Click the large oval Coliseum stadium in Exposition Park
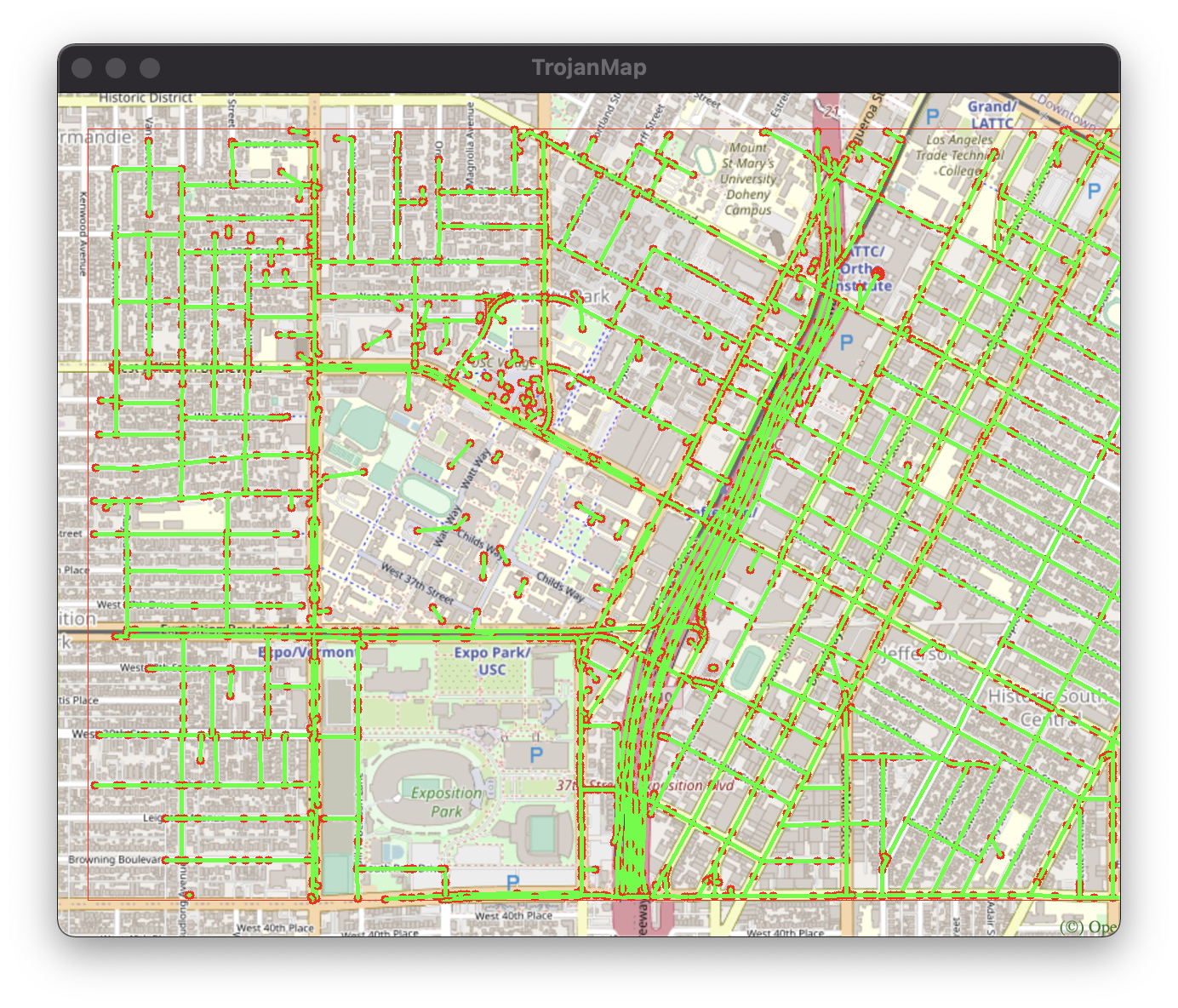The width and height of the screenshot is (1178, 1008). 427,786
